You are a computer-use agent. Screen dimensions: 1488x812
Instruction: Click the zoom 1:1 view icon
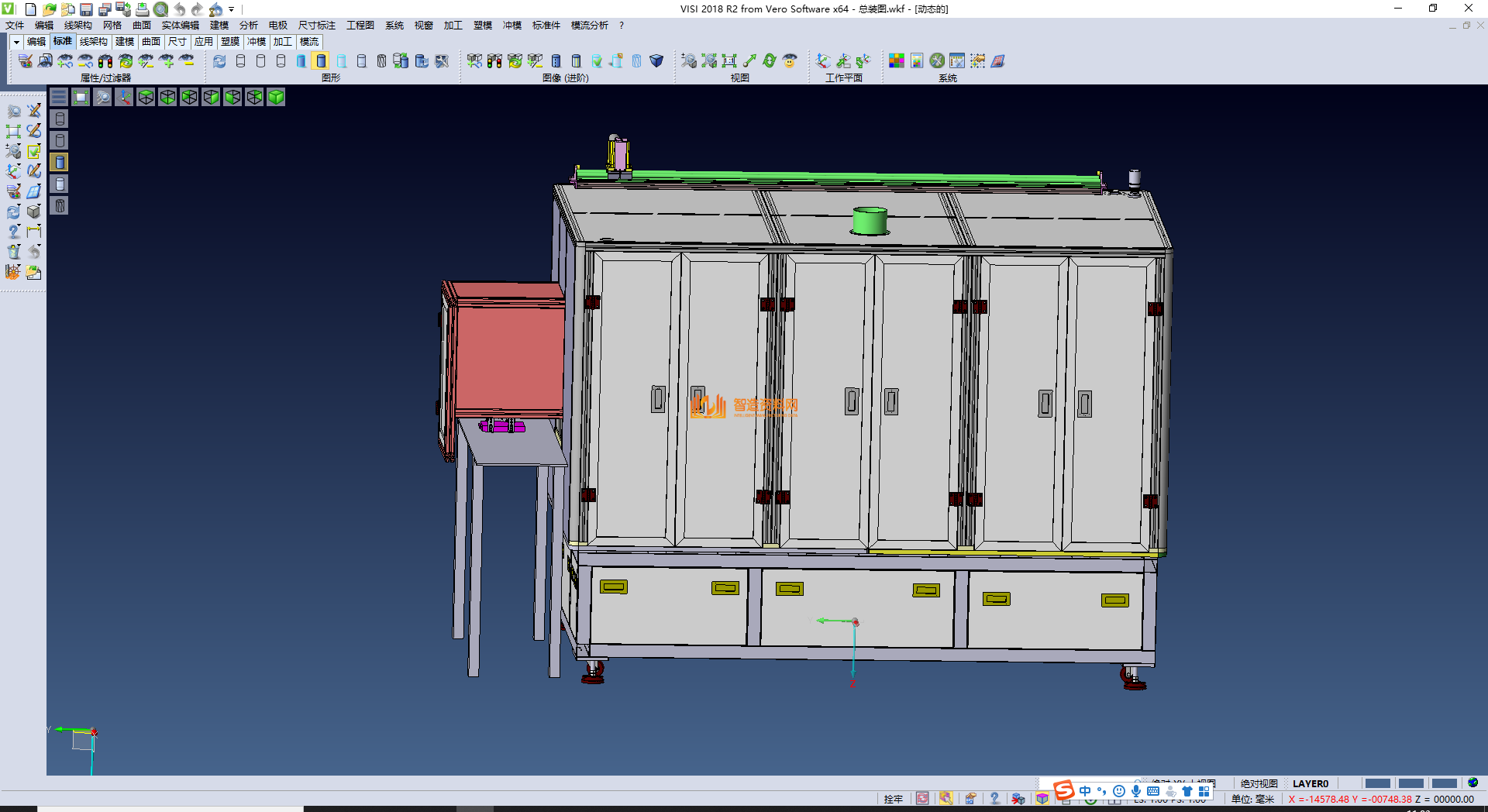coord(729,60)
